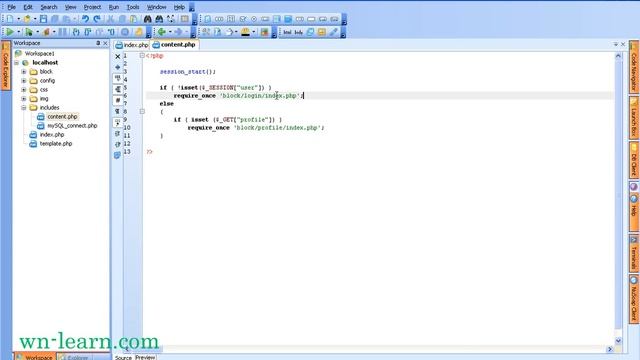Screen dimensions: 640x360
Task: Click the green back navigation arrow
Action: [x=162, y=32]
